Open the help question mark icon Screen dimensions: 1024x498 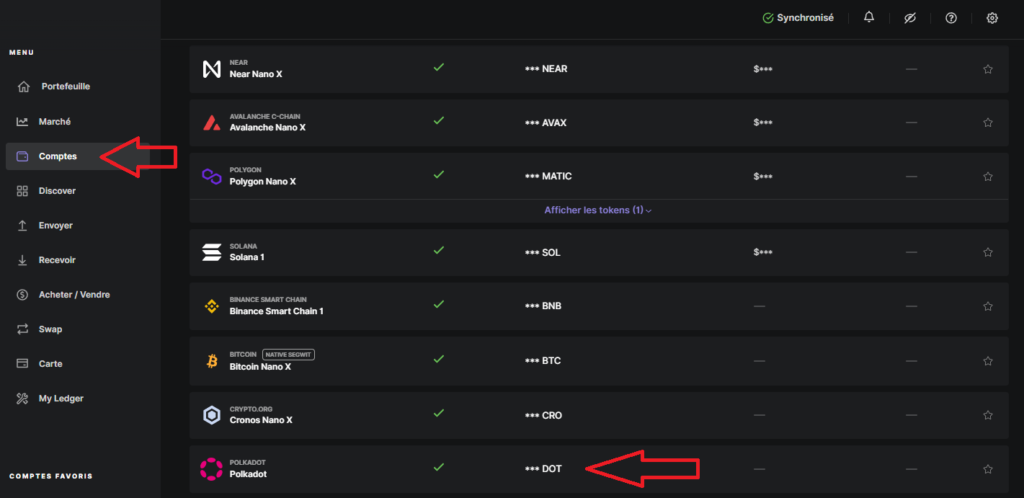click(x=951, y=18)
